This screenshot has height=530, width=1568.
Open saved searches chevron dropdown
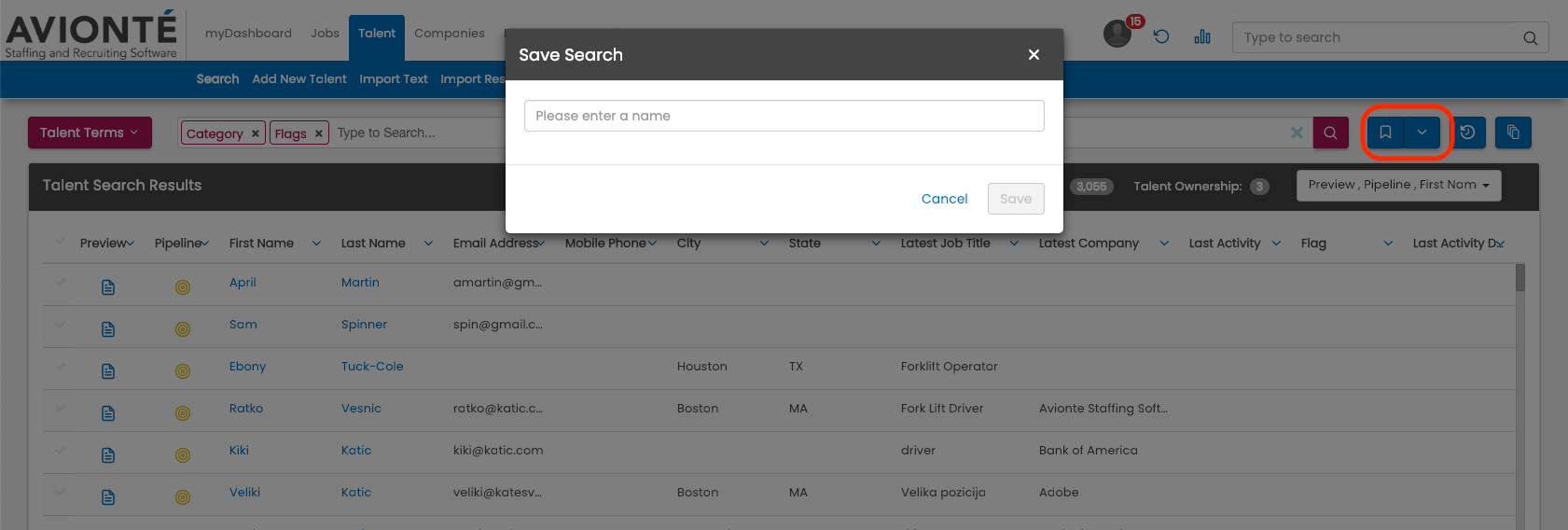1422,132
